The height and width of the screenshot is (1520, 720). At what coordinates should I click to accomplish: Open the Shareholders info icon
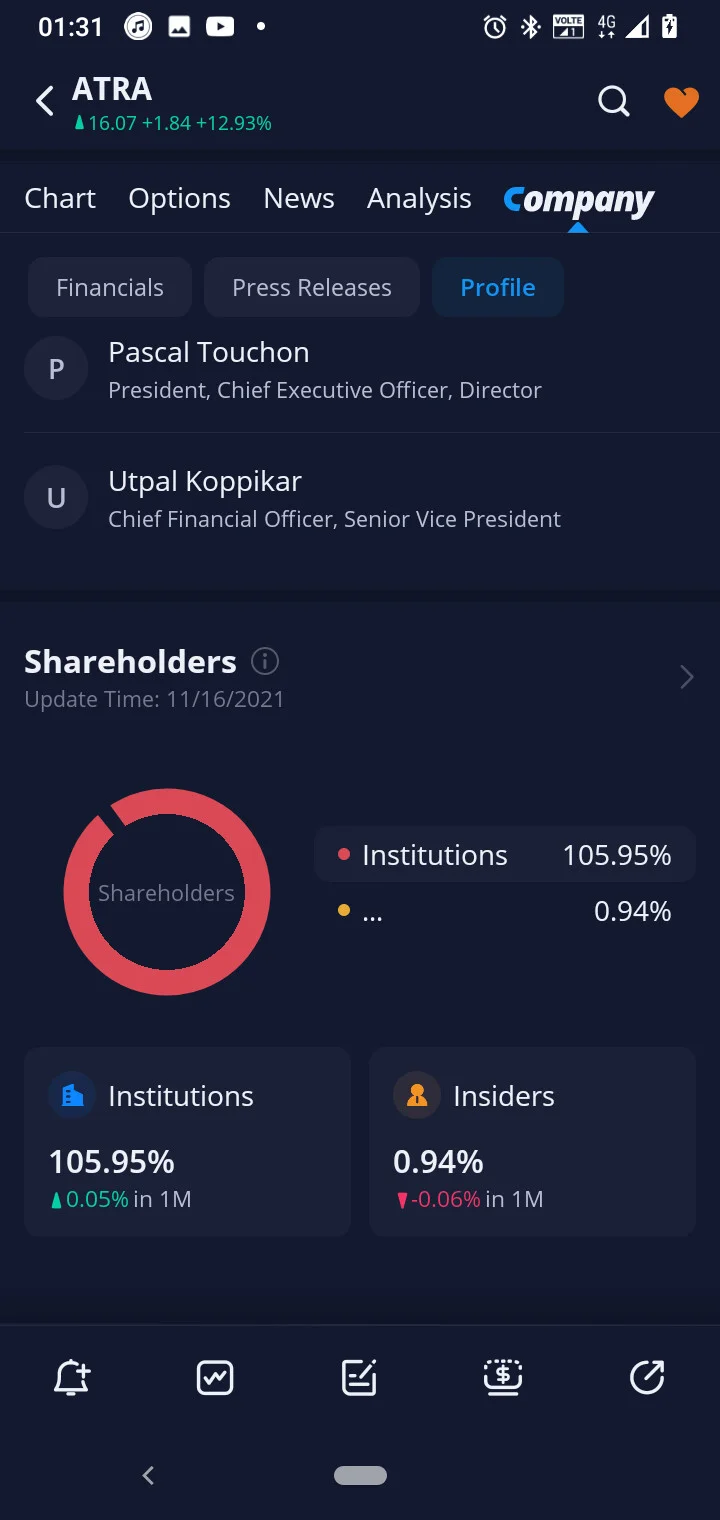(x=265, y=661)
